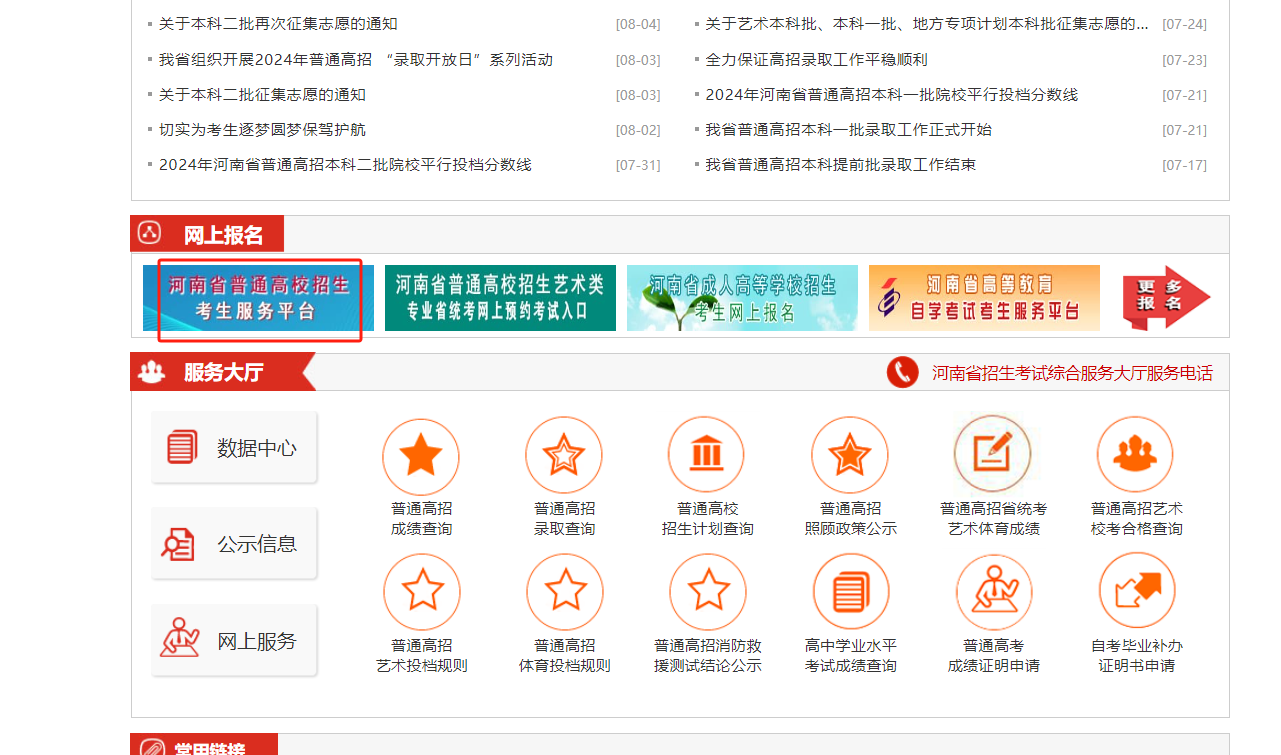Open 河南省高等教育自学考试考生服务平台 banner
The image size is (1281, 755).
tap(984, 298)
